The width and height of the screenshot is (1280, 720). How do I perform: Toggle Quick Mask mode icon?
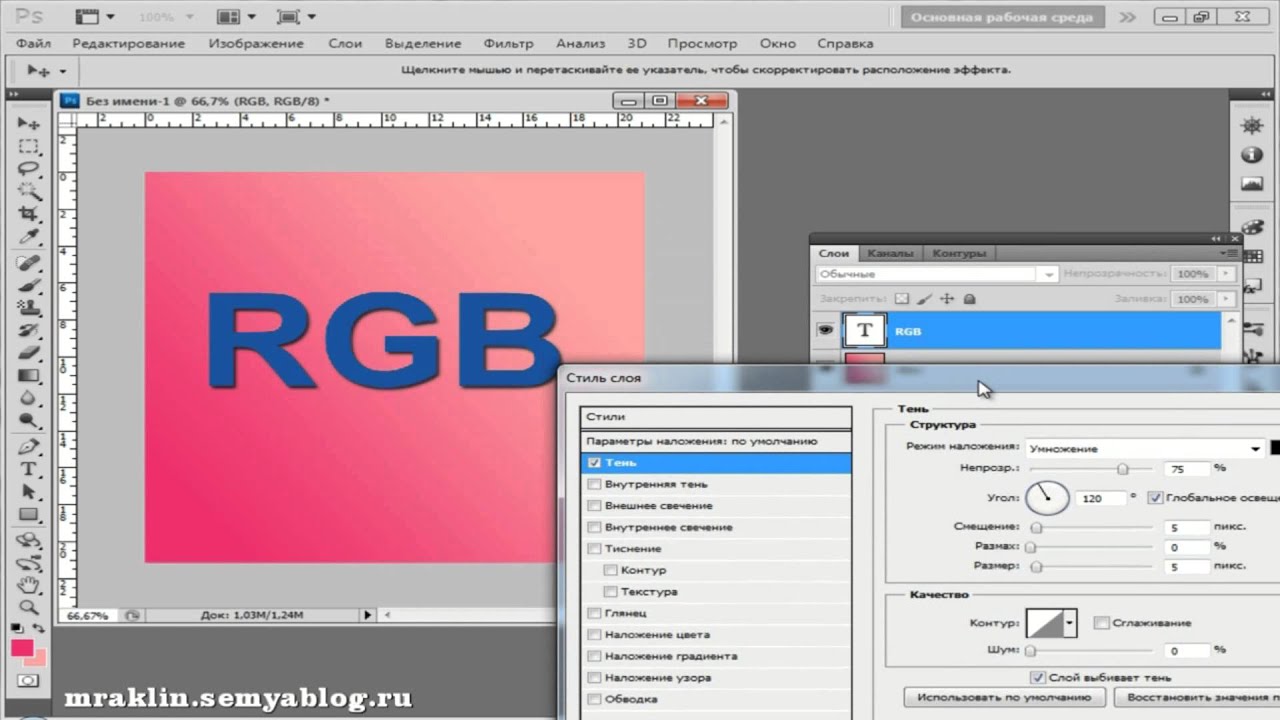coord(28,680)
